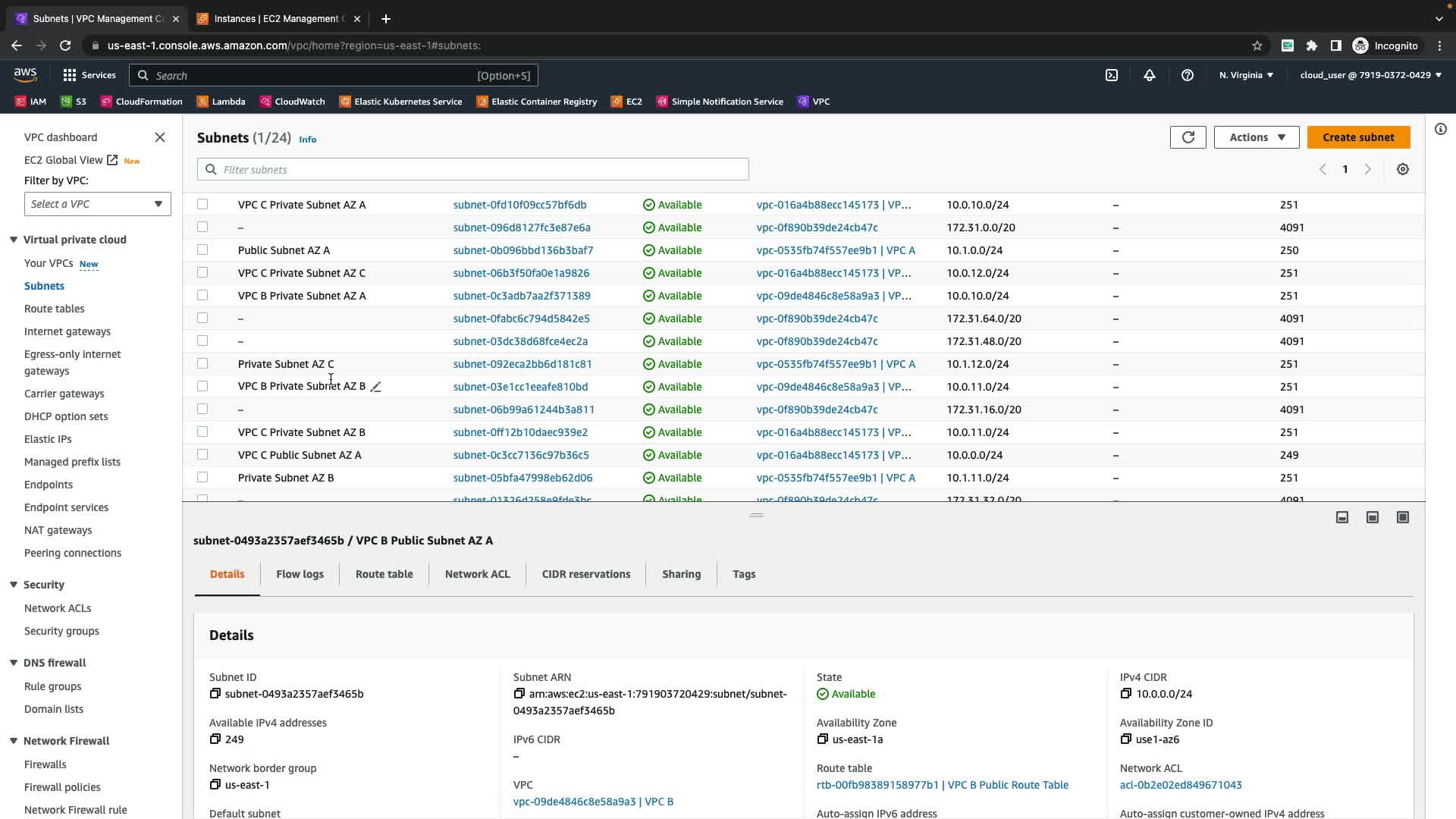Expand the Actions dropdown menu

coord(1256,137)
